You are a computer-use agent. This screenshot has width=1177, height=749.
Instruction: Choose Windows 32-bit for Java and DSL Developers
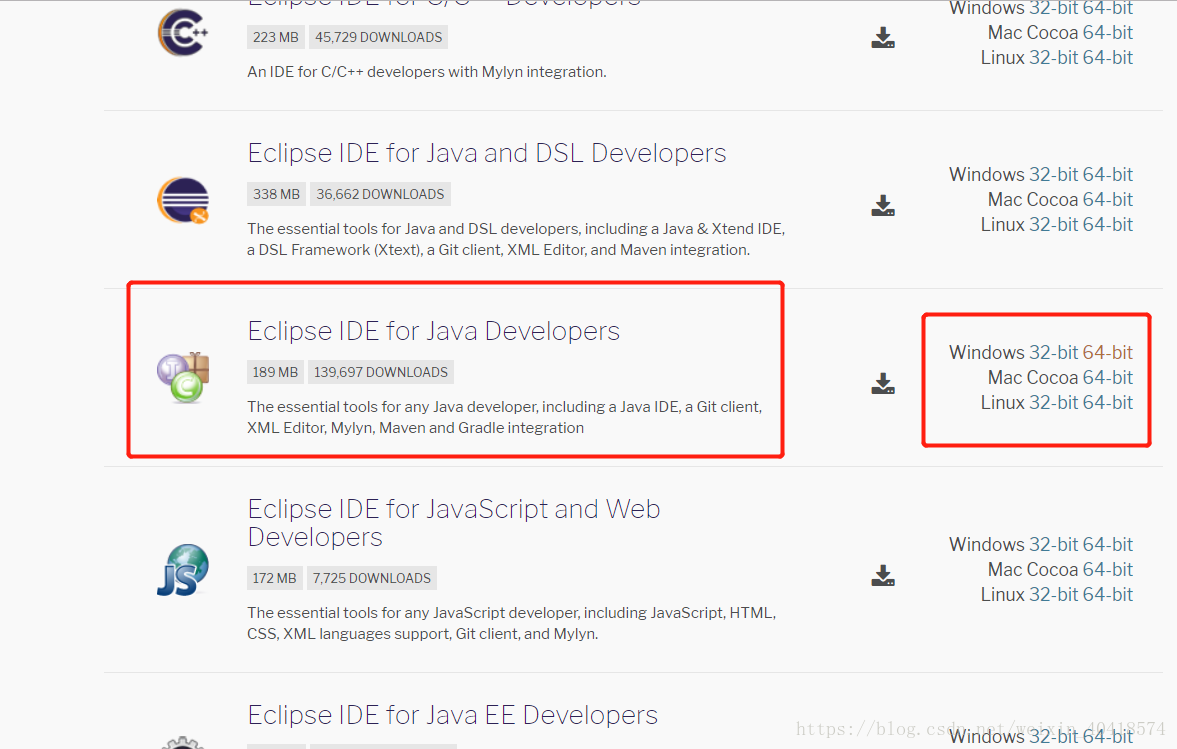pos(1053,175)
